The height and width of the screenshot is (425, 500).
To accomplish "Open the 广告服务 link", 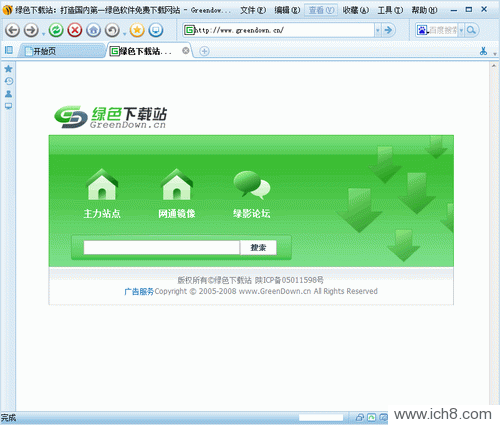I will pyautogui.click(x=139, y=292).
